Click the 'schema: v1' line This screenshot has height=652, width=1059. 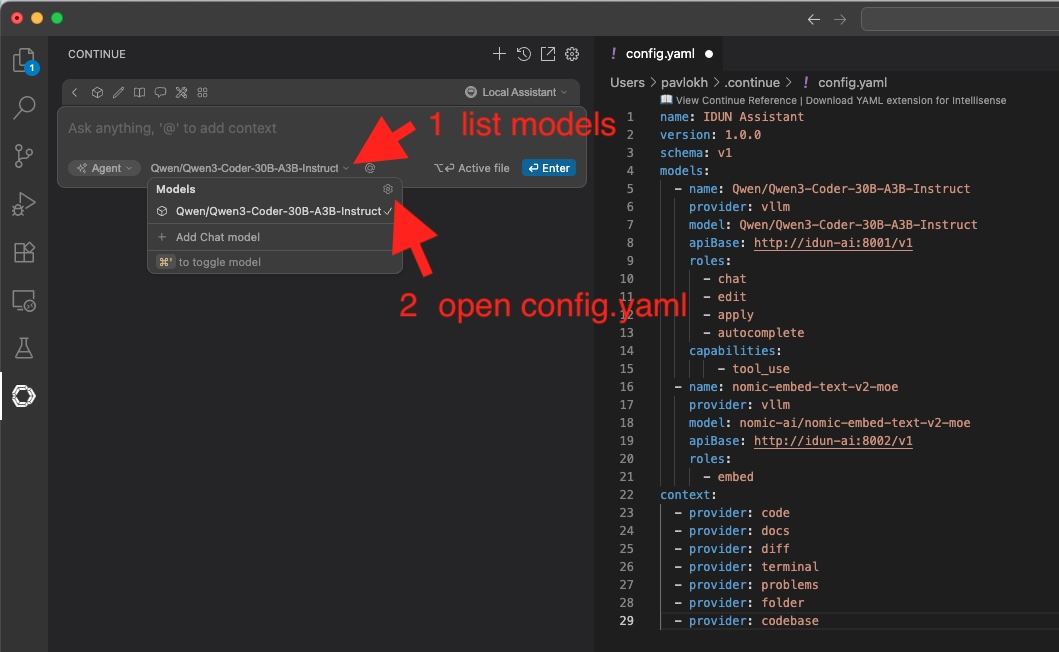coord(696,153)
